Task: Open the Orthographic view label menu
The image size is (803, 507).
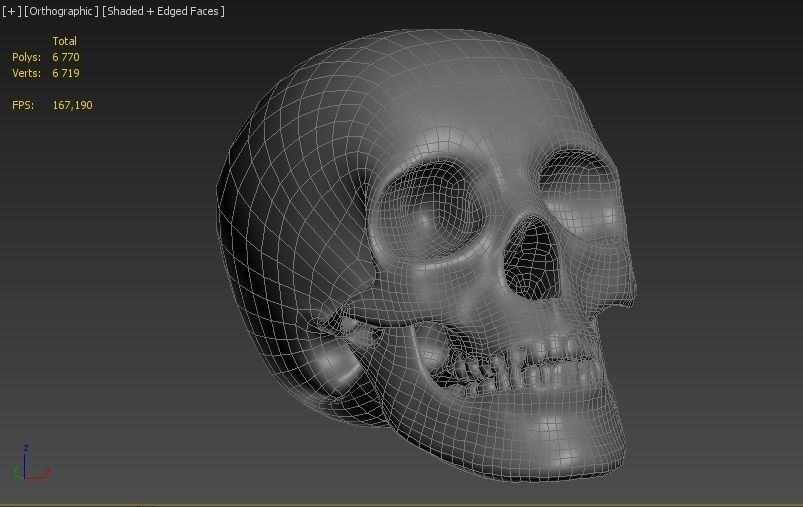Action: pos(61,11)
